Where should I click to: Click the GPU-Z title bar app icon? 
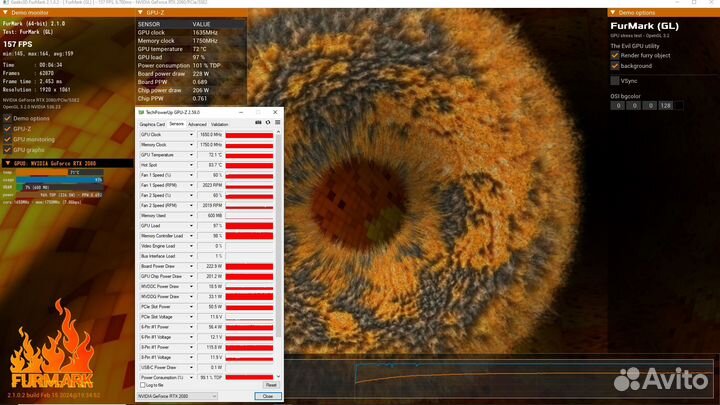tap(141, 112)
